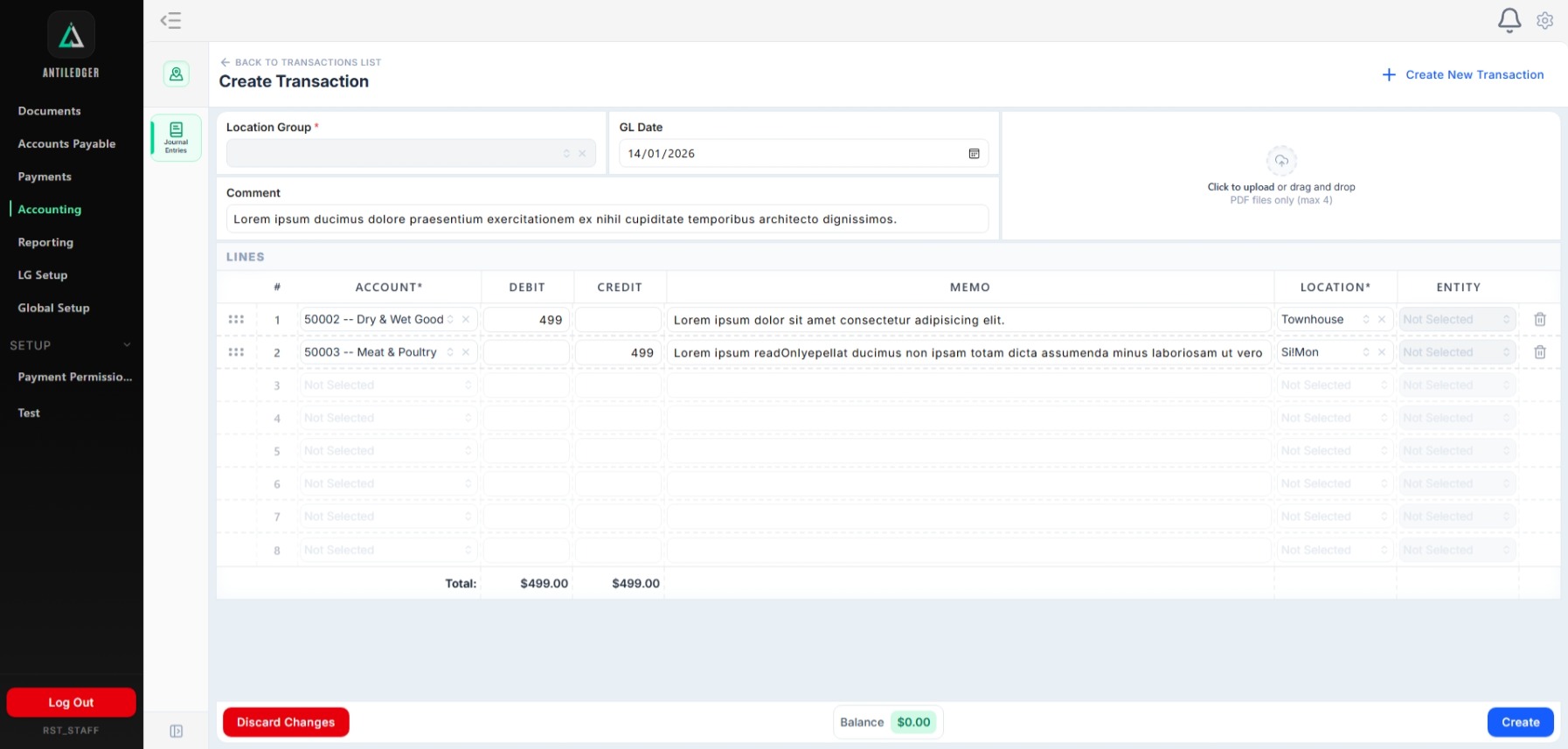
Task: Clear the Location Group selection
Action: [x=582, y=154]
